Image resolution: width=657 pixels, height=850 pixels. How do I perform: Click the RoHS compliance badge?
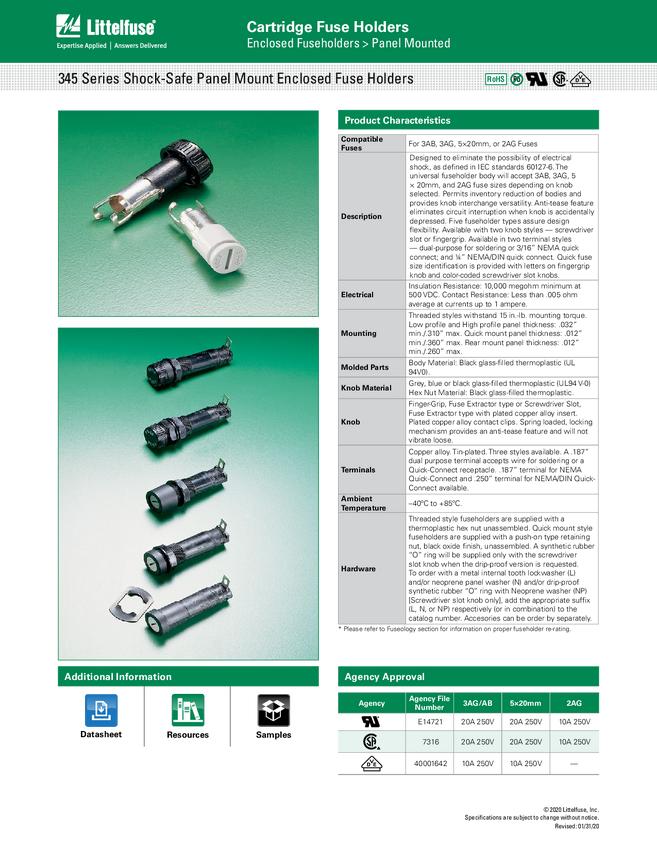coord(495,79)
